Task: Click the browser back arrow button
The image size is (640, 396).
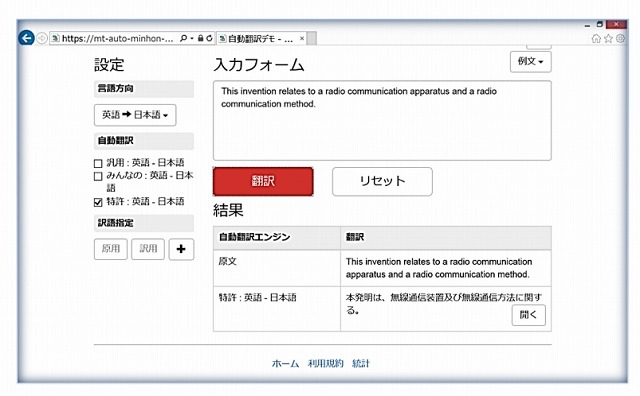Action: click(x=27, y=38)
